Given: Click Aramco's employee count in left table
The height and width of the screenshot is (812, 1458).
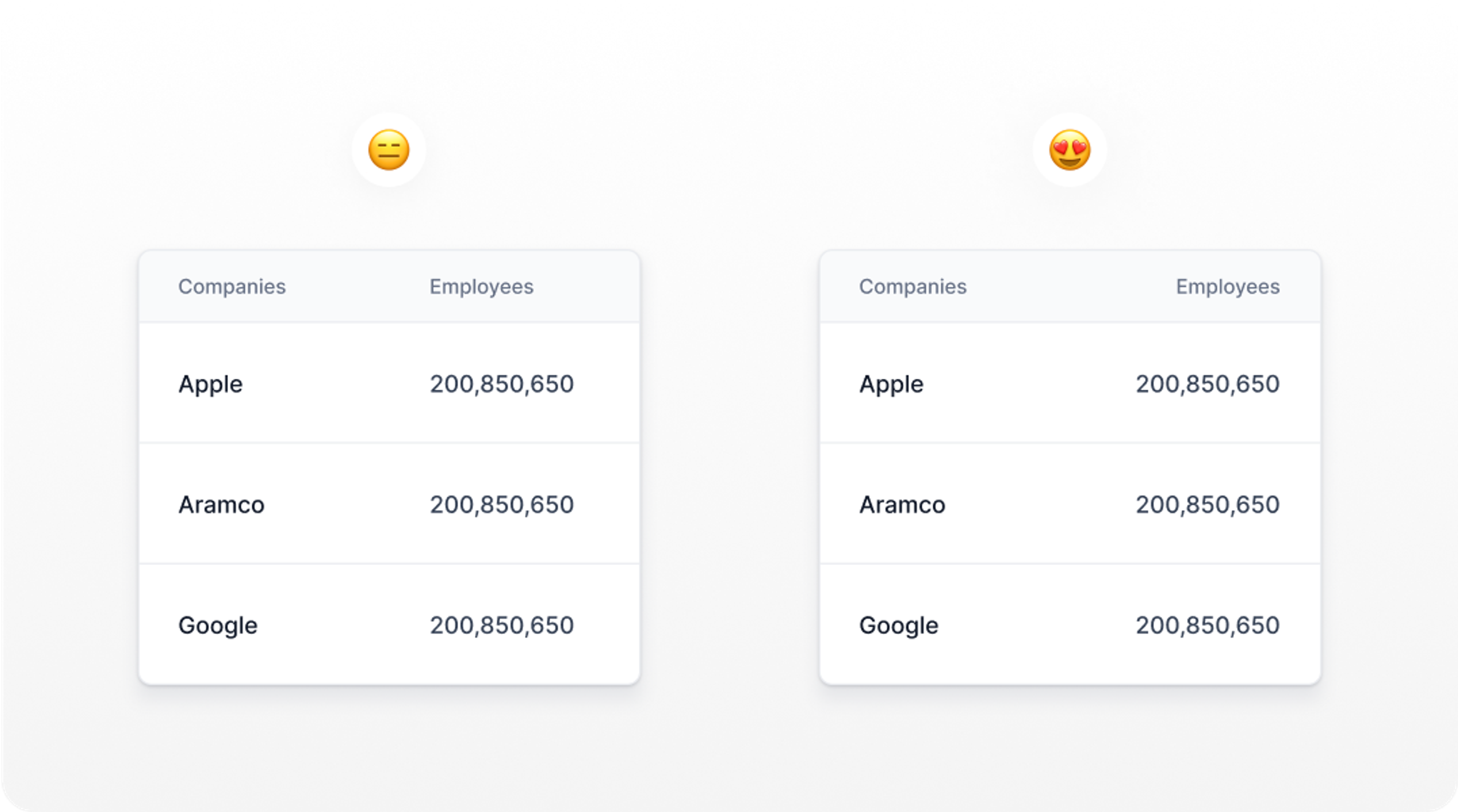Looking at the screenshot, I should (502, 504).
